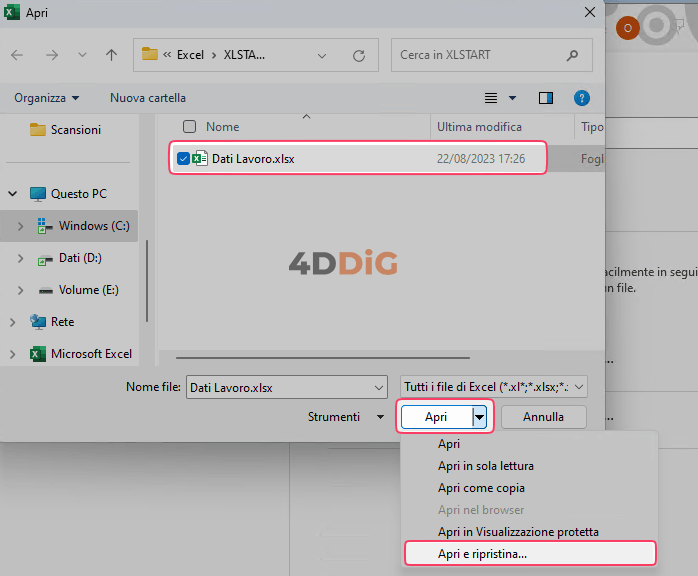Select the Scansioni folder
Screen dimensions: 698x576
(65, 130)
